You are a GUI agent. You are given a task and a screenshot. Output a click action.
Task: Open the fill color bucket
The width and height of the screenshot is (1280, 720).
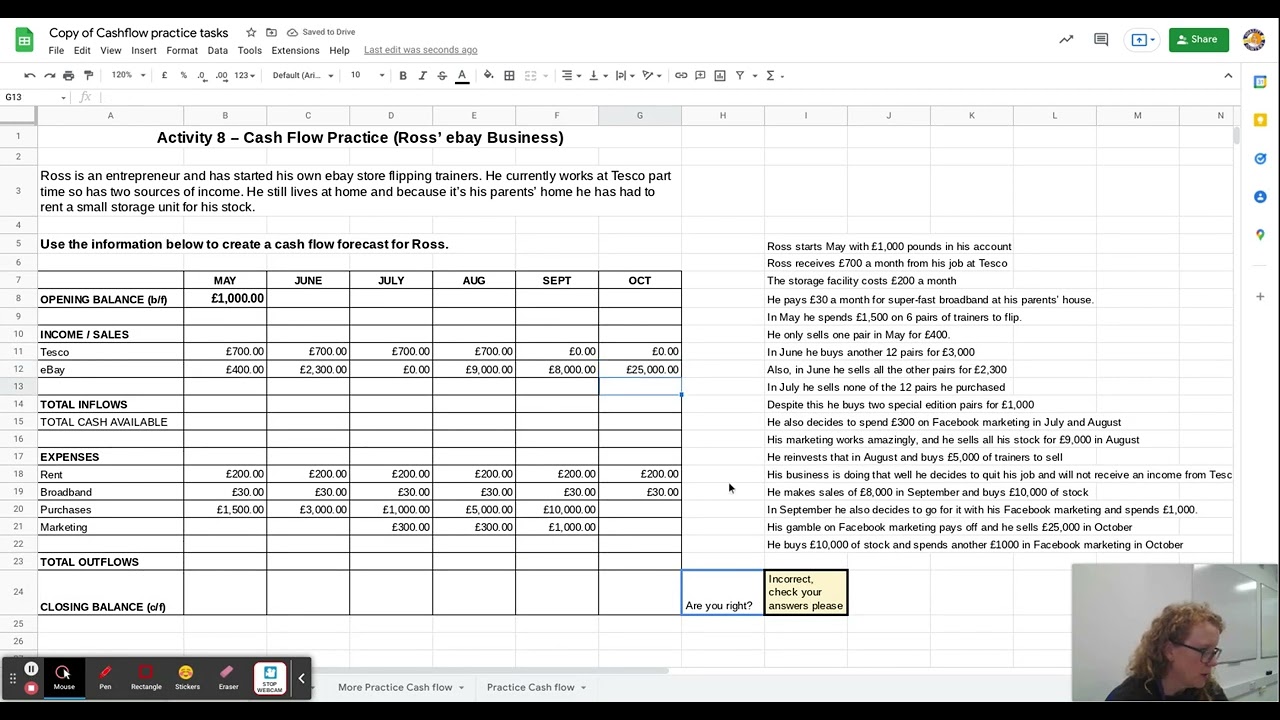pos(488,75)
